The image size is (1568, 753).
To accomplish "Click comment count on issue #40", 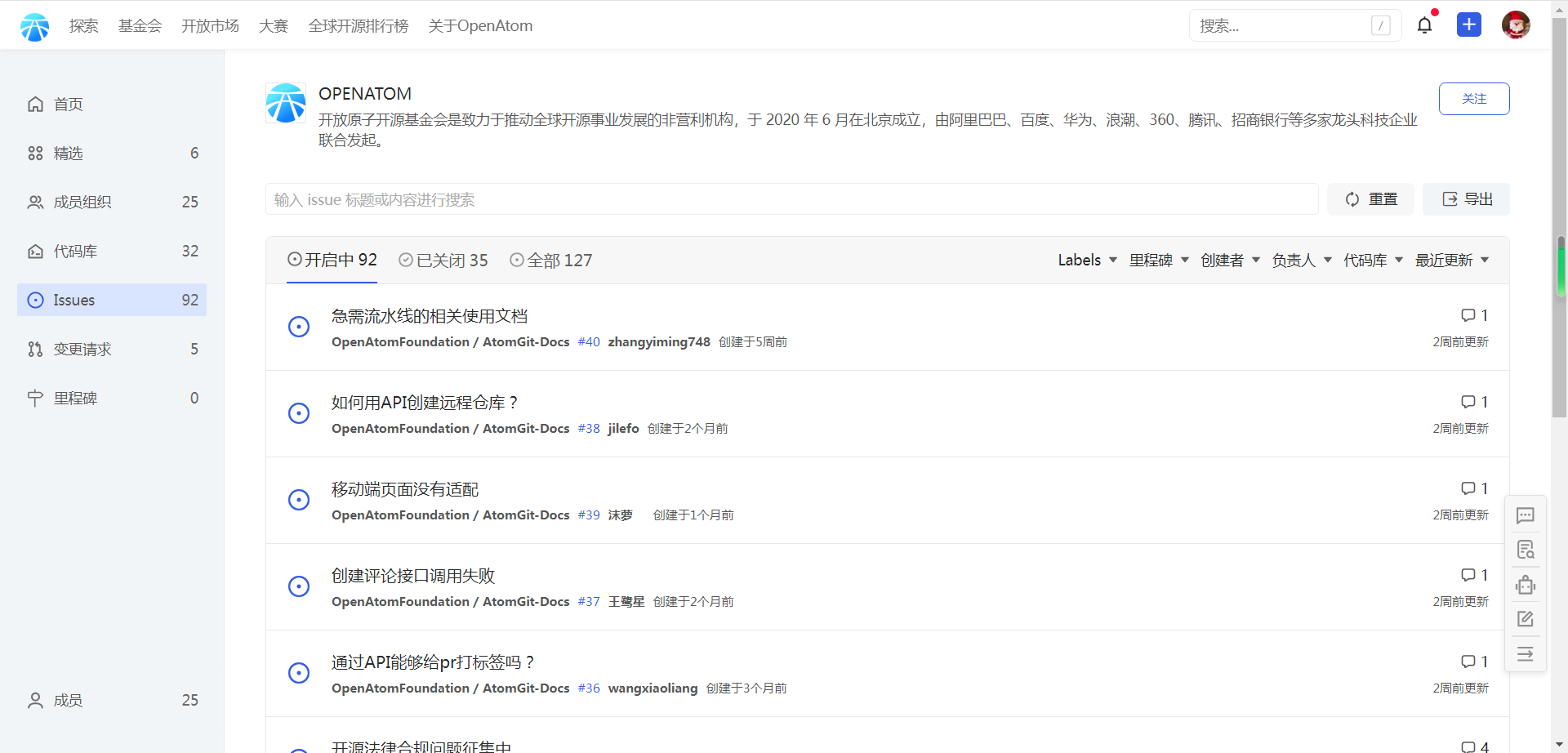I will (1474, 315).
